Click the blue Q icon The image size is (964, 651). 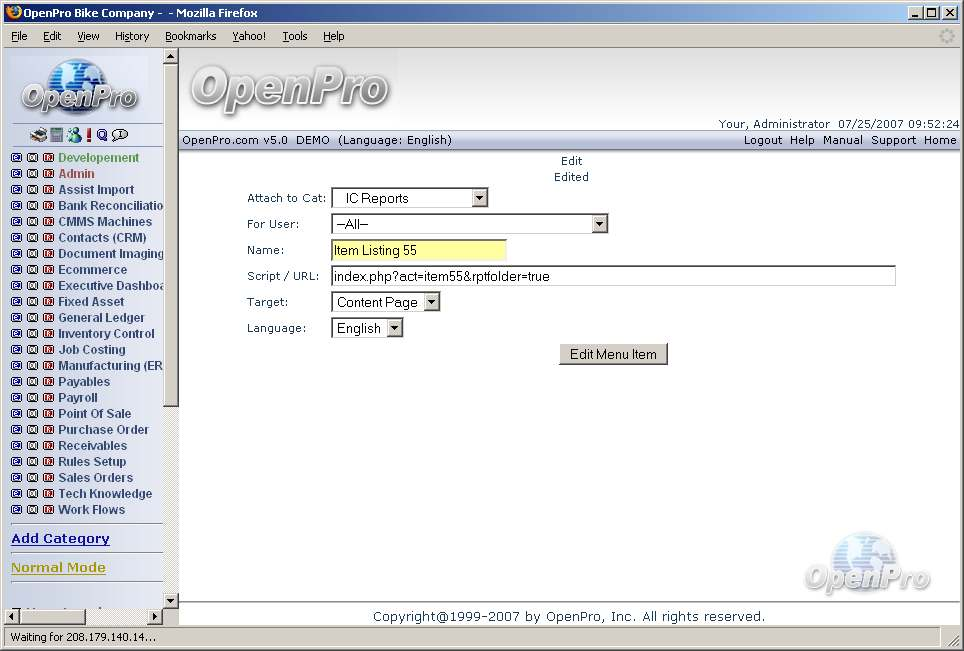click(102, 135)
